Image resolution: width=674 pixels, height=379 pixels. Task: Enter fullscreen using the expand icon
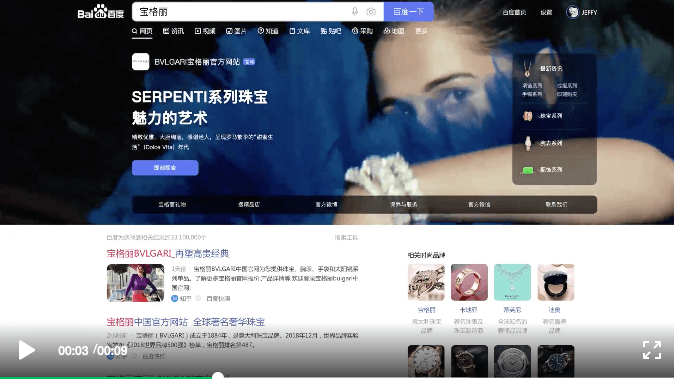(652, 350)
